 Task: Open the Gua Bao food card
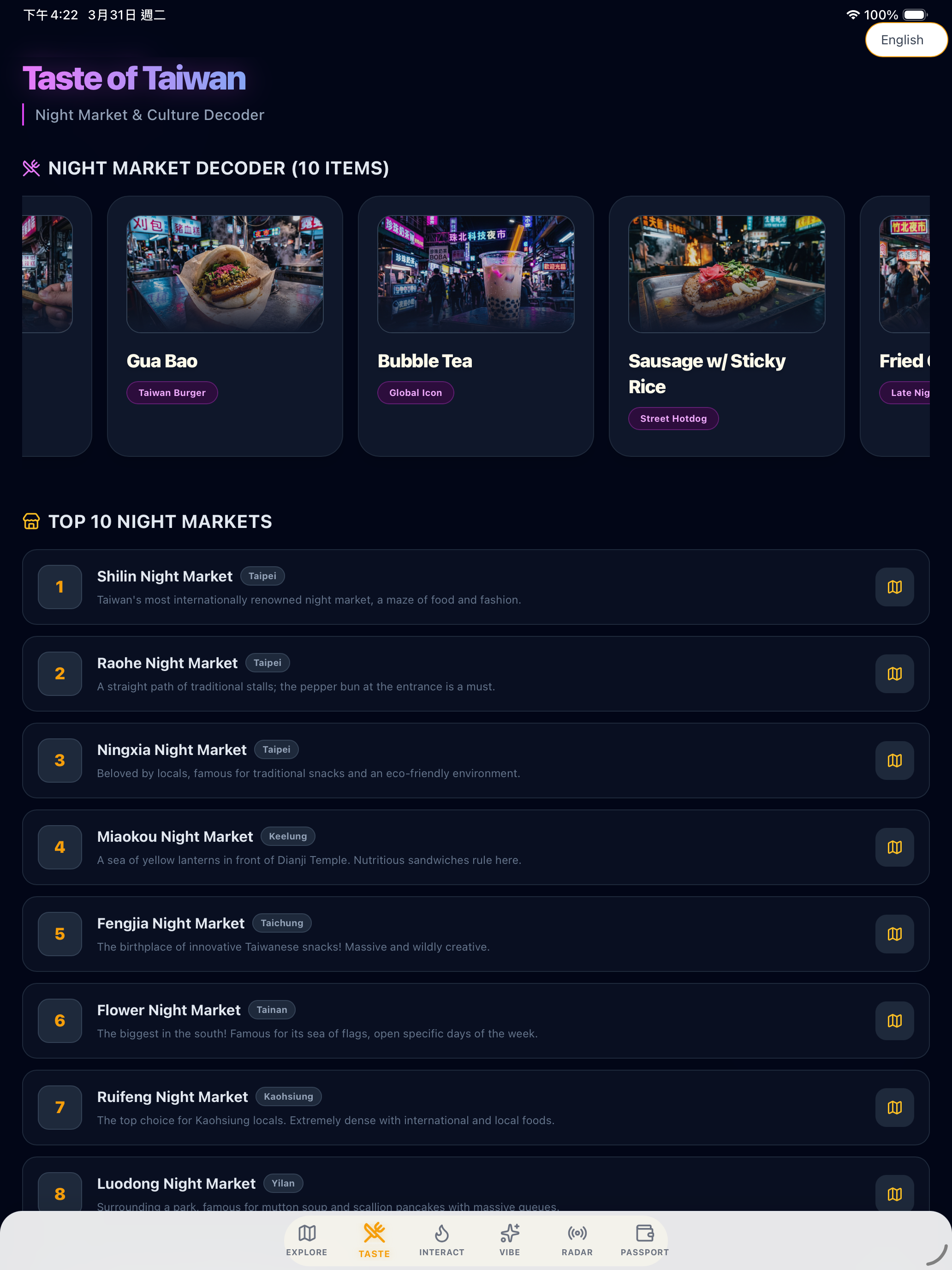pyautogui.click(x=225, y=326)
